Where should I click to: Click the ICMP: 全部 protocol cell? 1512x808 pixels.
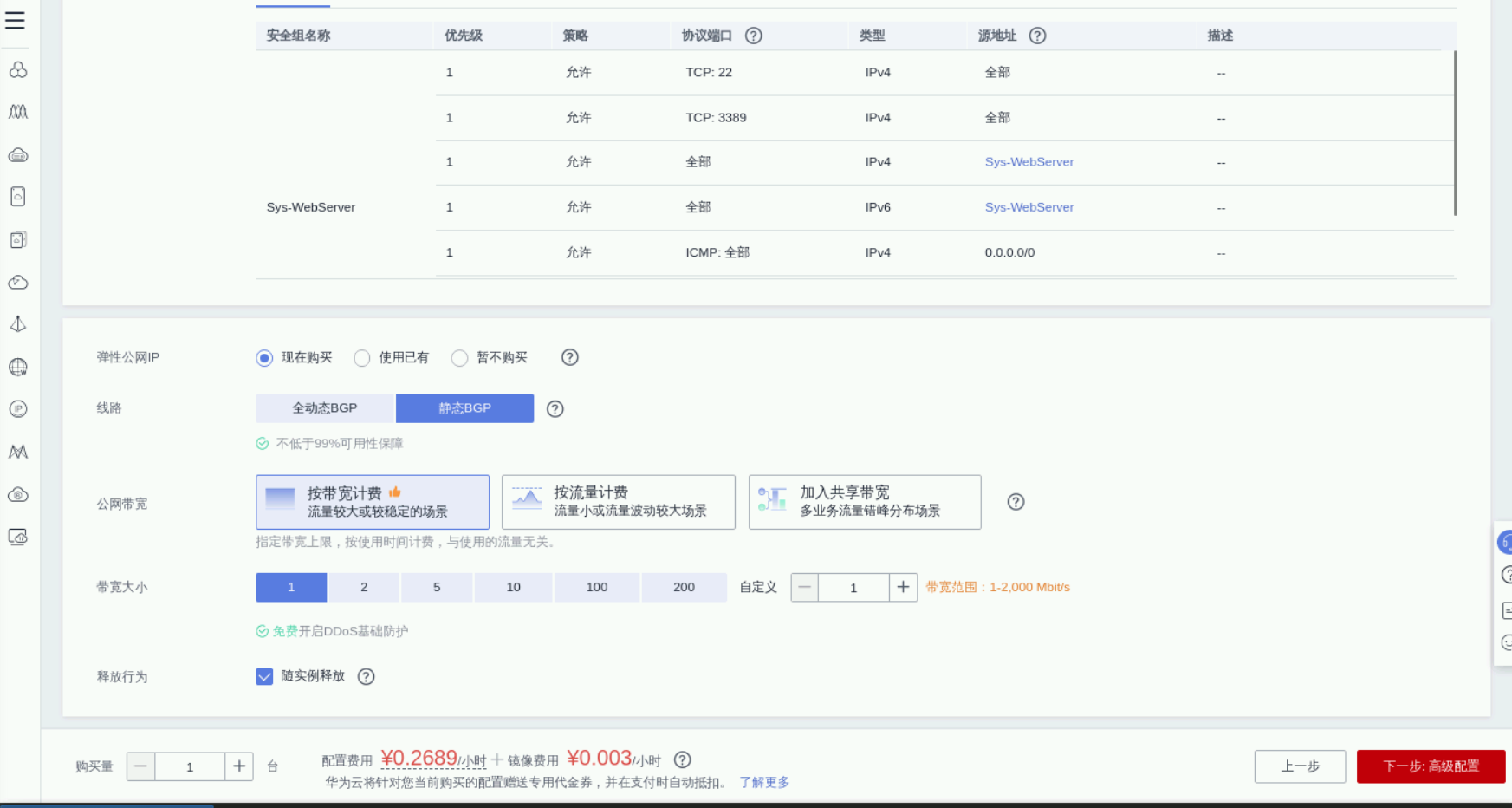point(717,253)
